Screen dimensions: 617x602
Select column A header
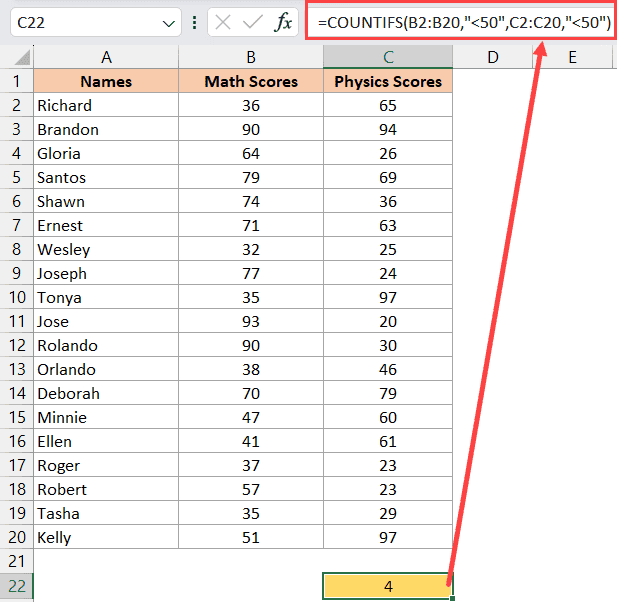pos(106,59)
